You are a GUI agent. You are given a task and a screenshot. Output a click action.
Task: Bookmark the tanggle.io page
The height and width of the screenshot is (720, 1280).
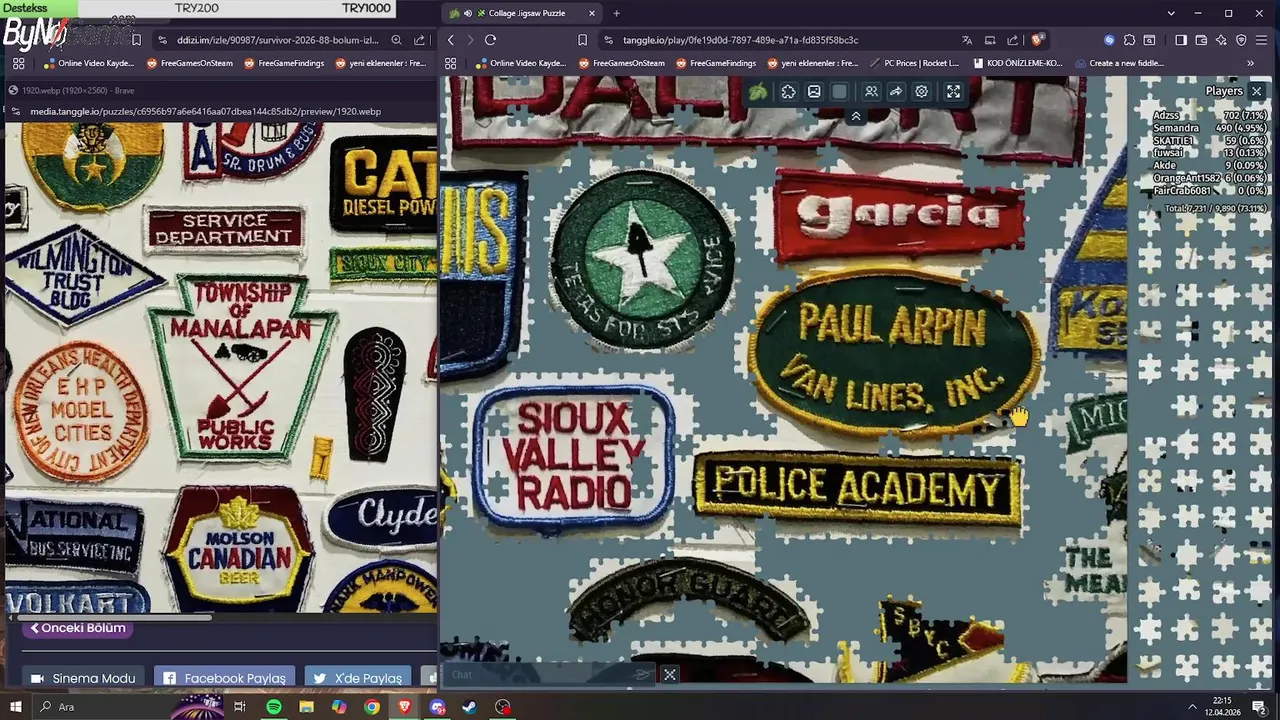click(582, 40)
